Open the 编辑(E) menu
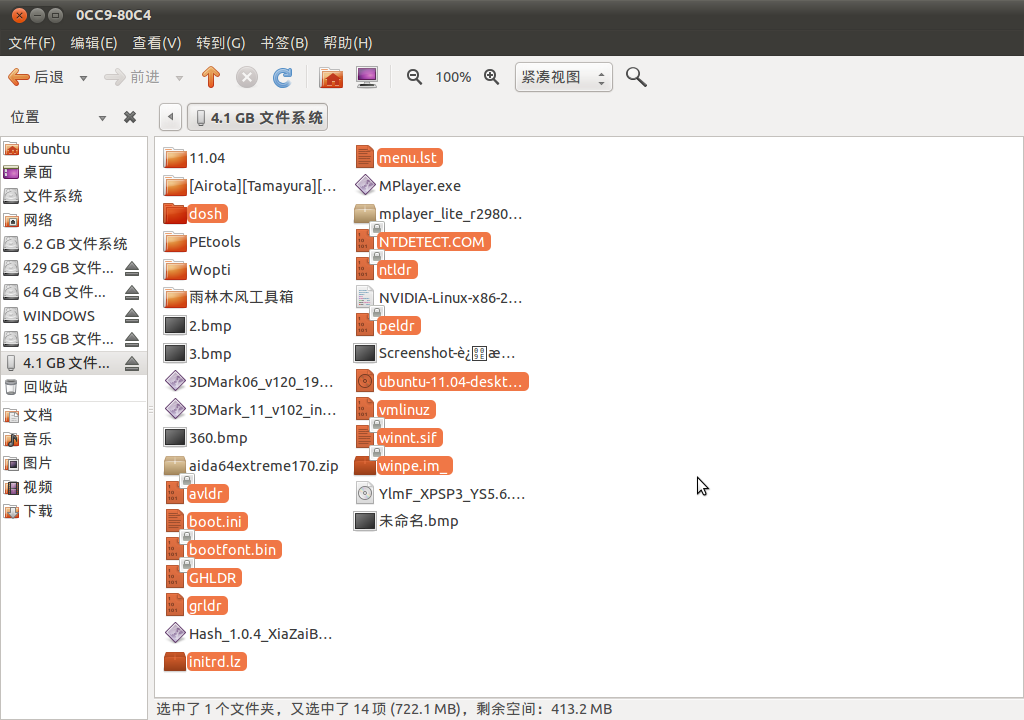 click(94, 43)
